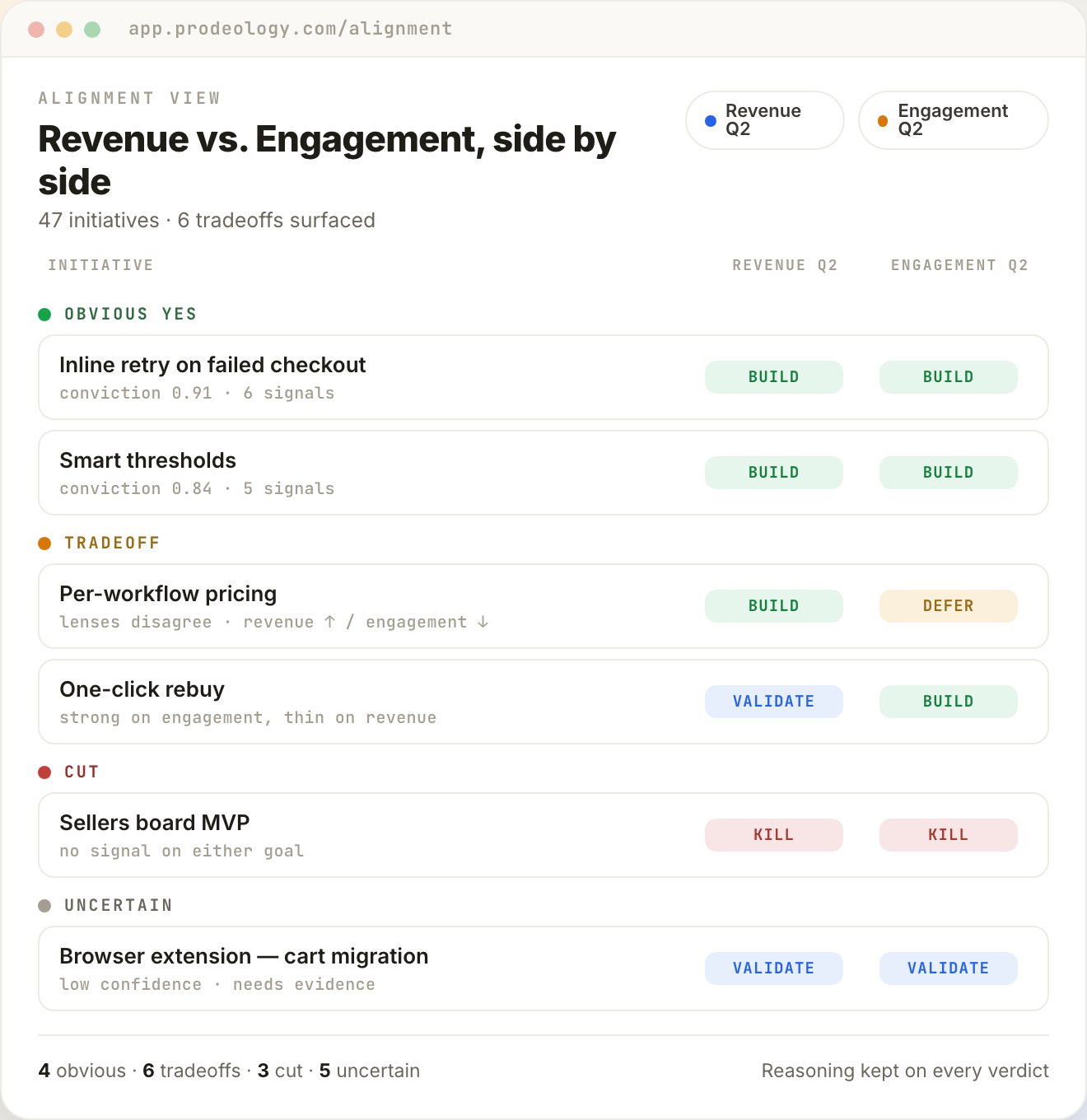Toggle the Revenue Q2 lens pill
Viewport: 1087px width, 1120px height.
pos(765,120)
